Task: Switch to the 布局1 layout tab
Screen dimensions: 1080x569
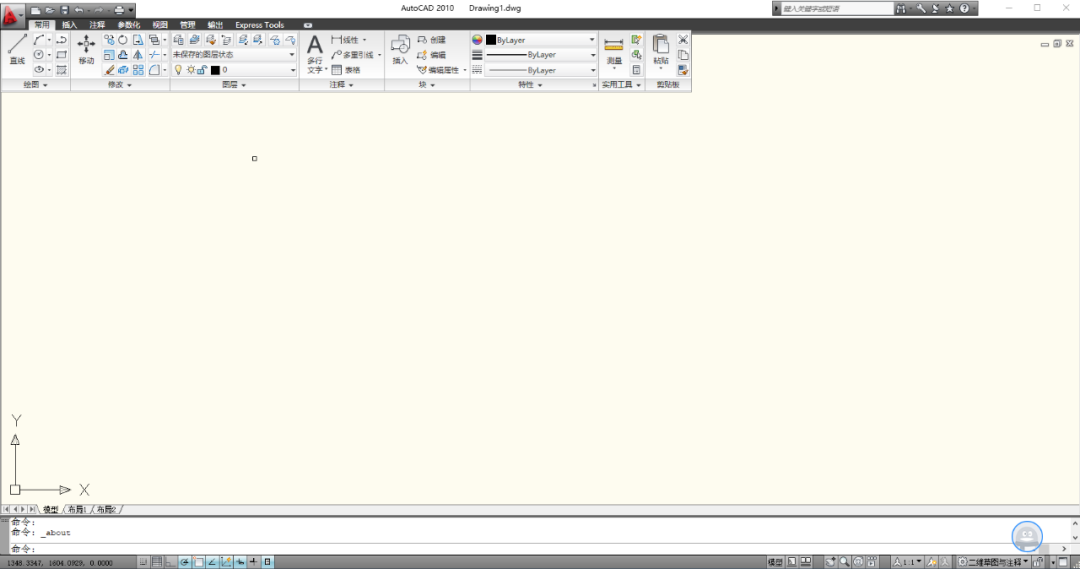Action: 76,510
